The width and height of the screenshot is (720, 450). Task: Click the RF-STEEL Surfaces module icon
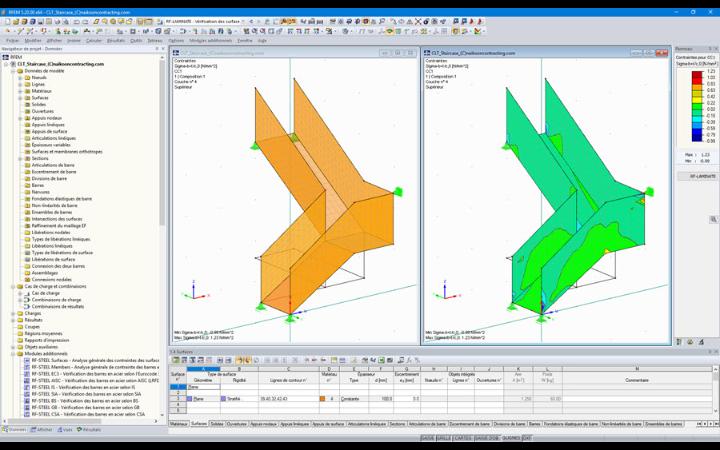tap(27, 360)
